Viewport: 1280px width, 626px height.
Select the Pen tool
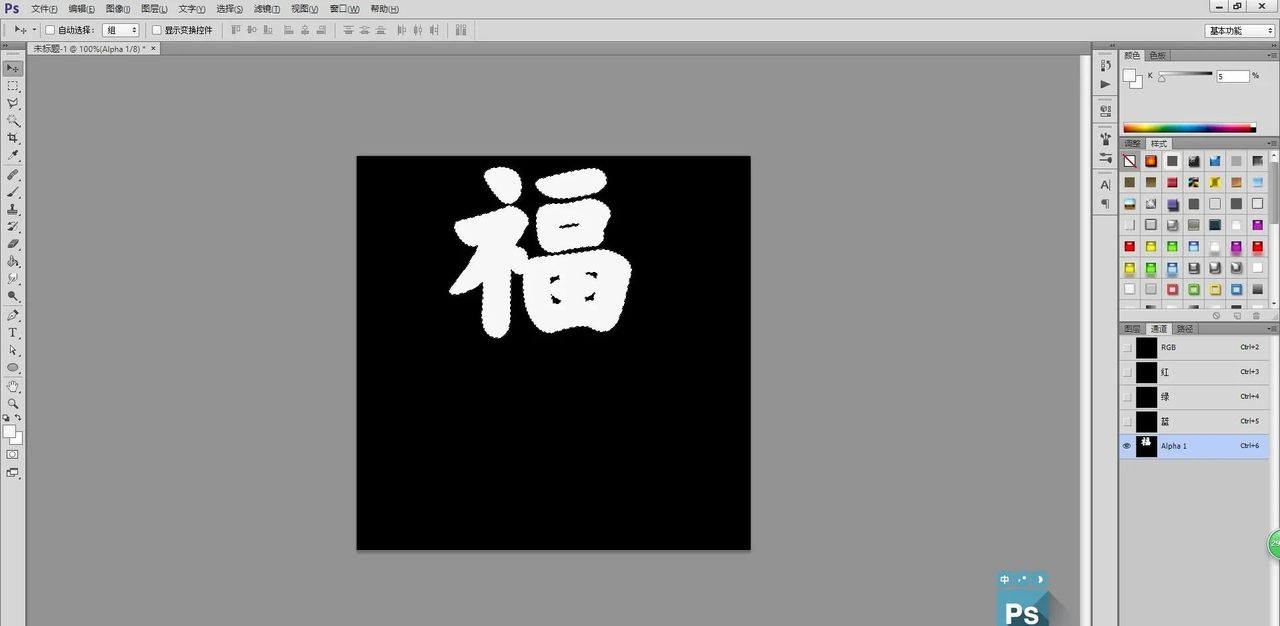(x=13, y=315)
